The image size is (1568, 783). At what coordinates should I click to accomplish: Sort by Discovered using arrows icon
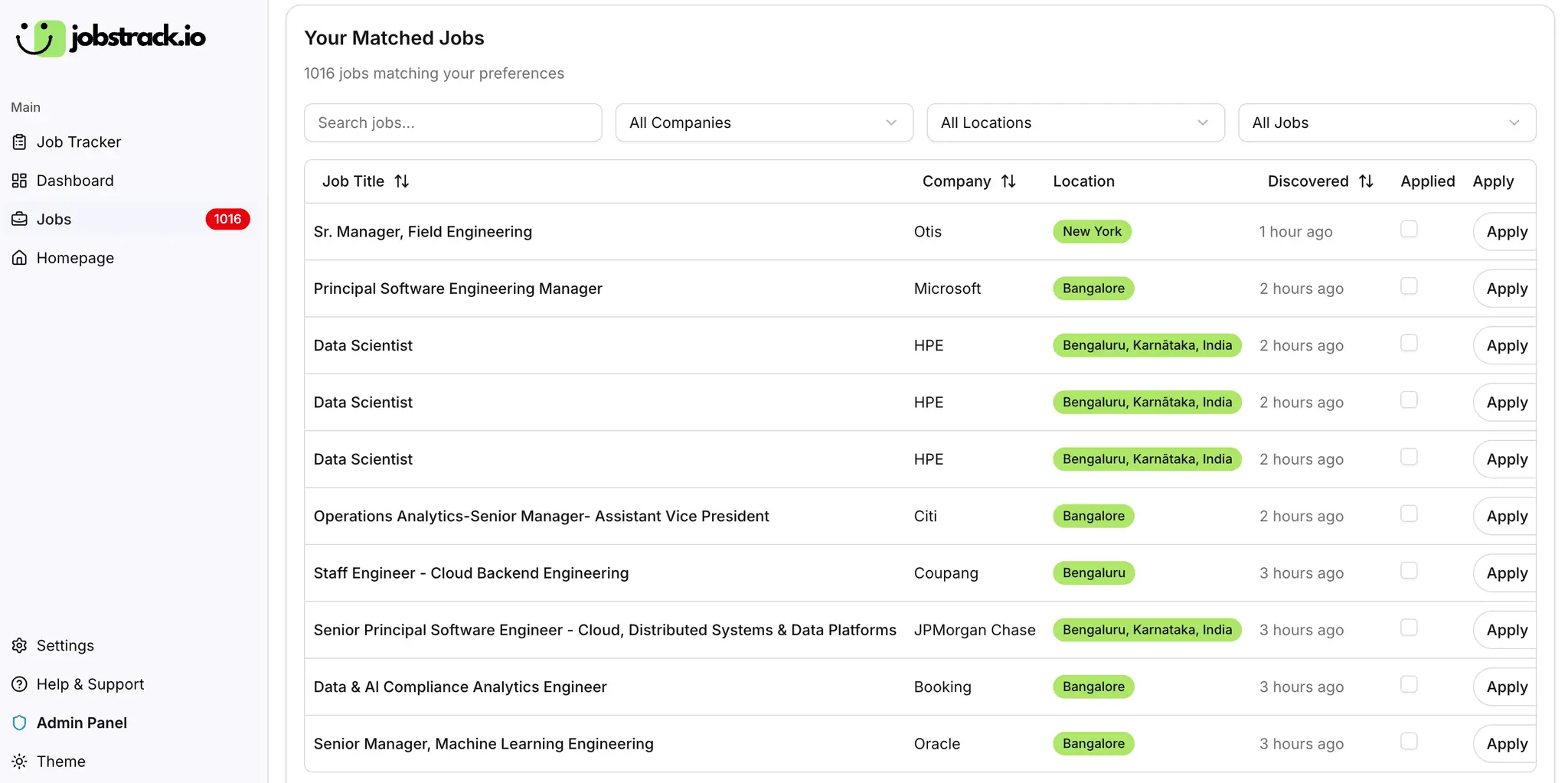click(x=1367, y=181)
